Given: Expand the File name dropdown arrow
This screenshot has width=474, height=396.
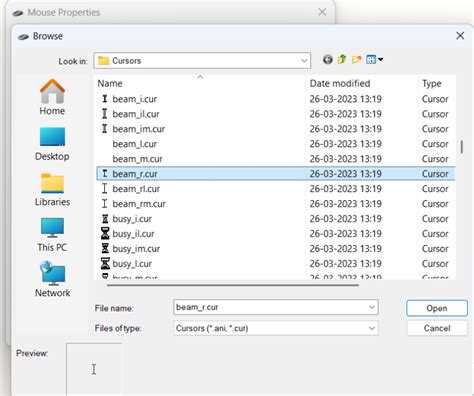Looking at the screenshot, I should point(372,307).
